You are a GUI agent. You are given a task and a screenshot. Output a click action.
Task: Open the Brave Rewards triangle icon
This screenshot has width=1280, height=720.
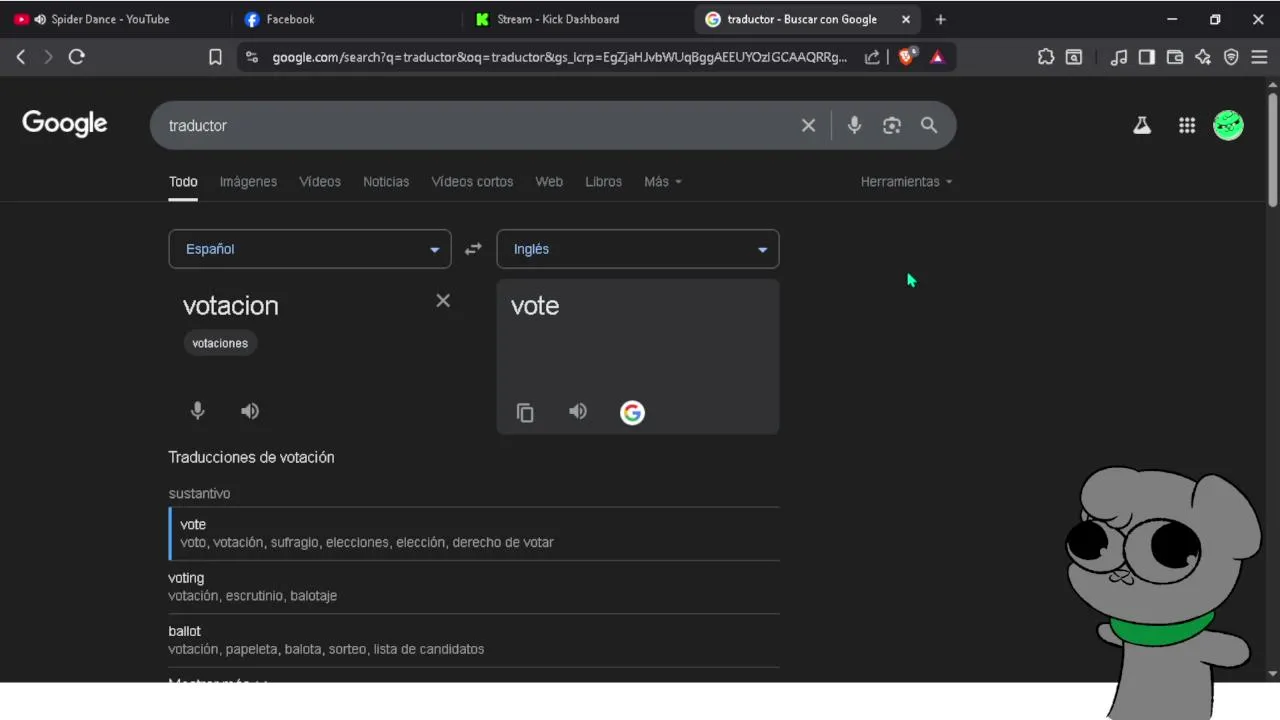[x=937, y=57]
